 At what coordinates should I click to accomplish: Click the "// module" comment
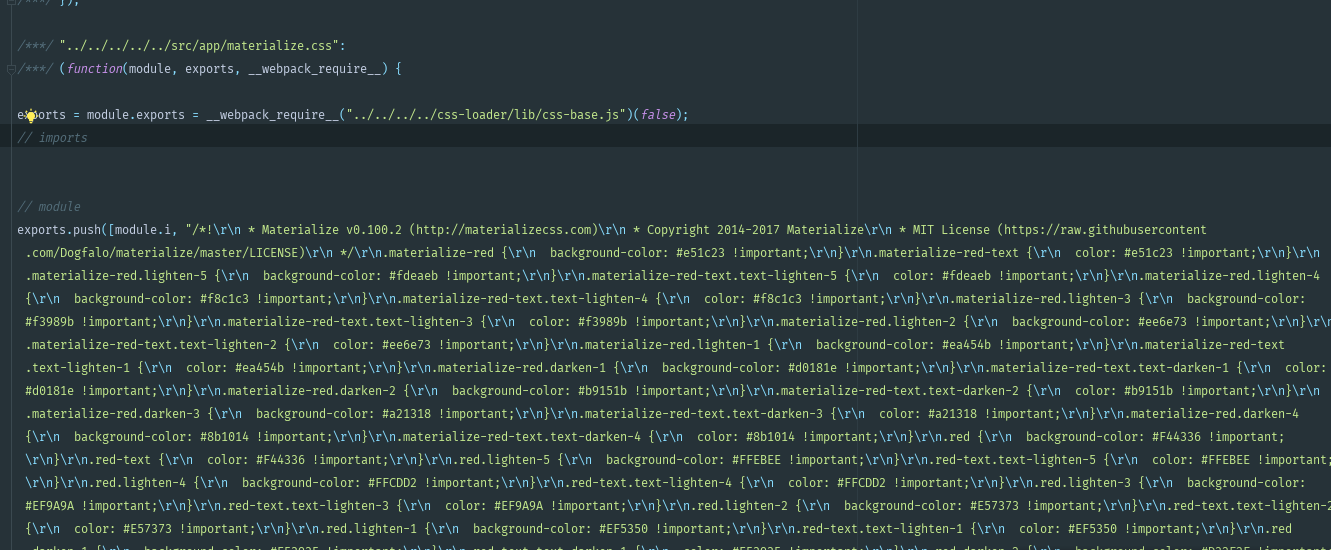coord(49,207)
